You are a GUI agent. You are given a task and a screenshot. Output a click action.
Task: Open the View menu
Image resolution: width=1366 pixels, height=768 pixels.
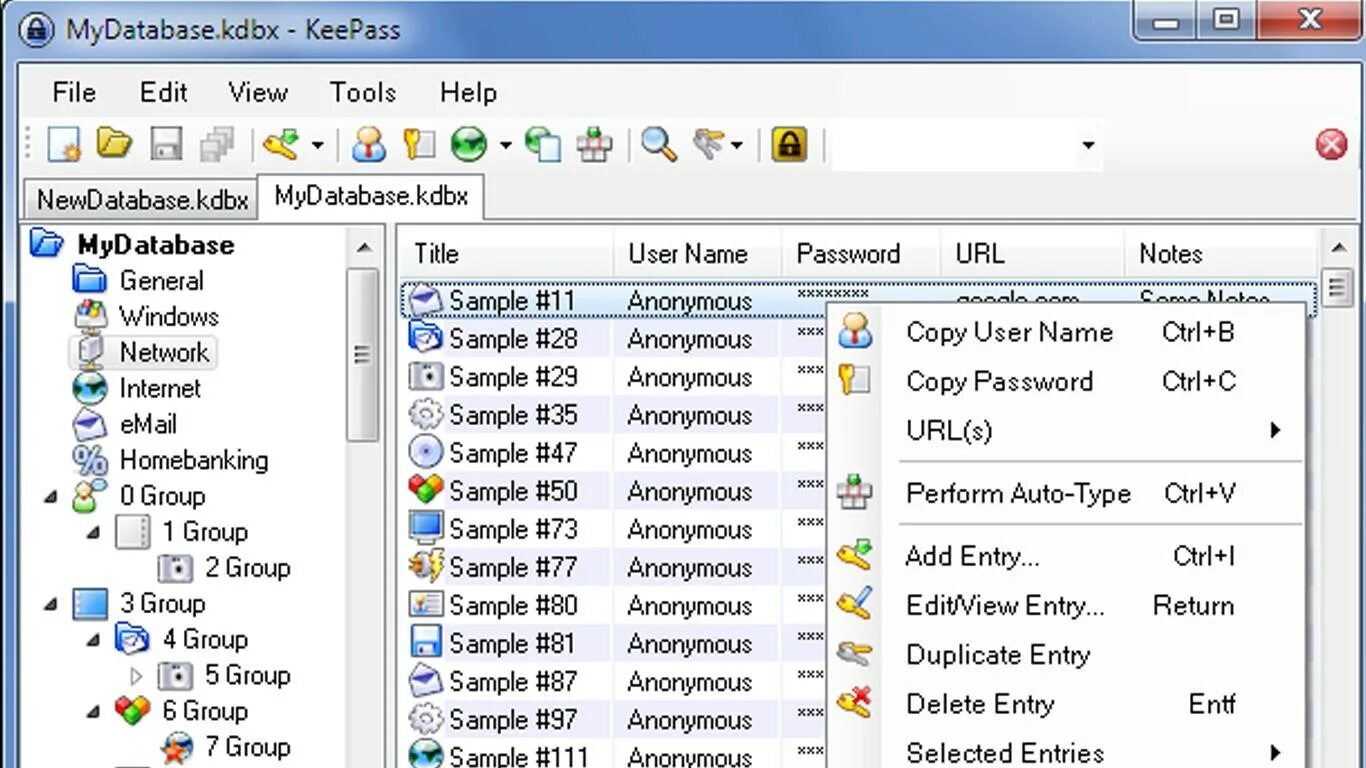coord(257,92)
